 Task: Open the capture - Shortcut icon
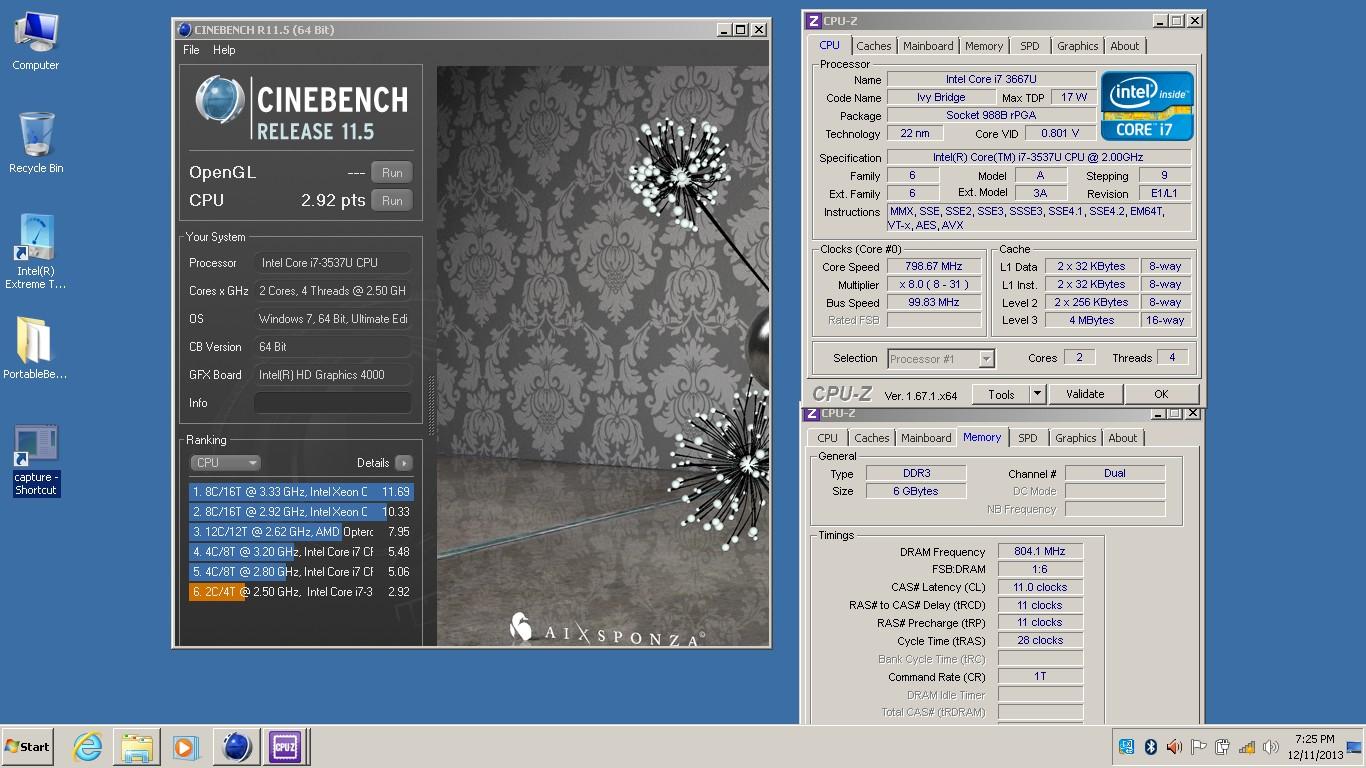(x=36, y=461)
